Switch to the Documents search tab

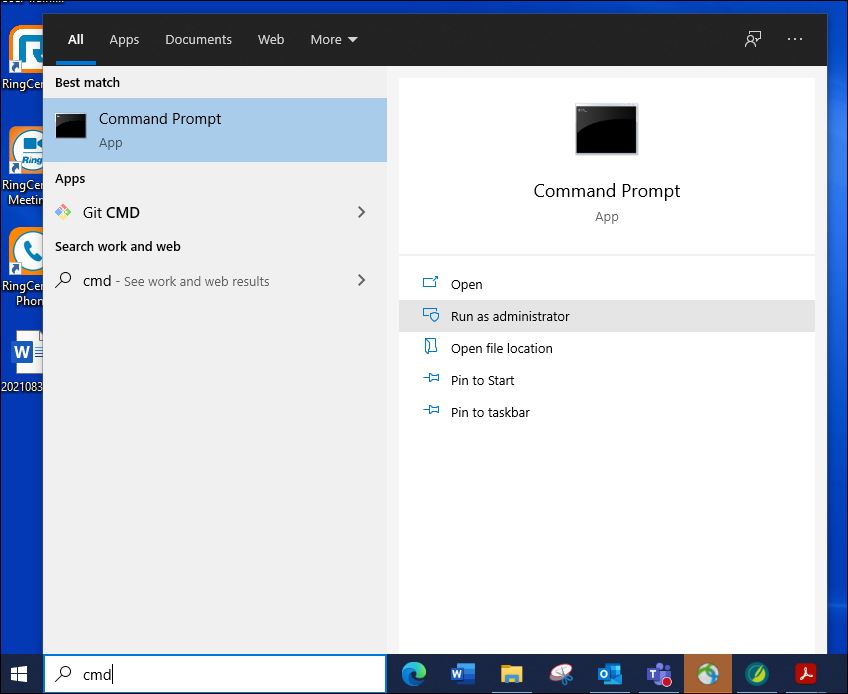point(198,39)
